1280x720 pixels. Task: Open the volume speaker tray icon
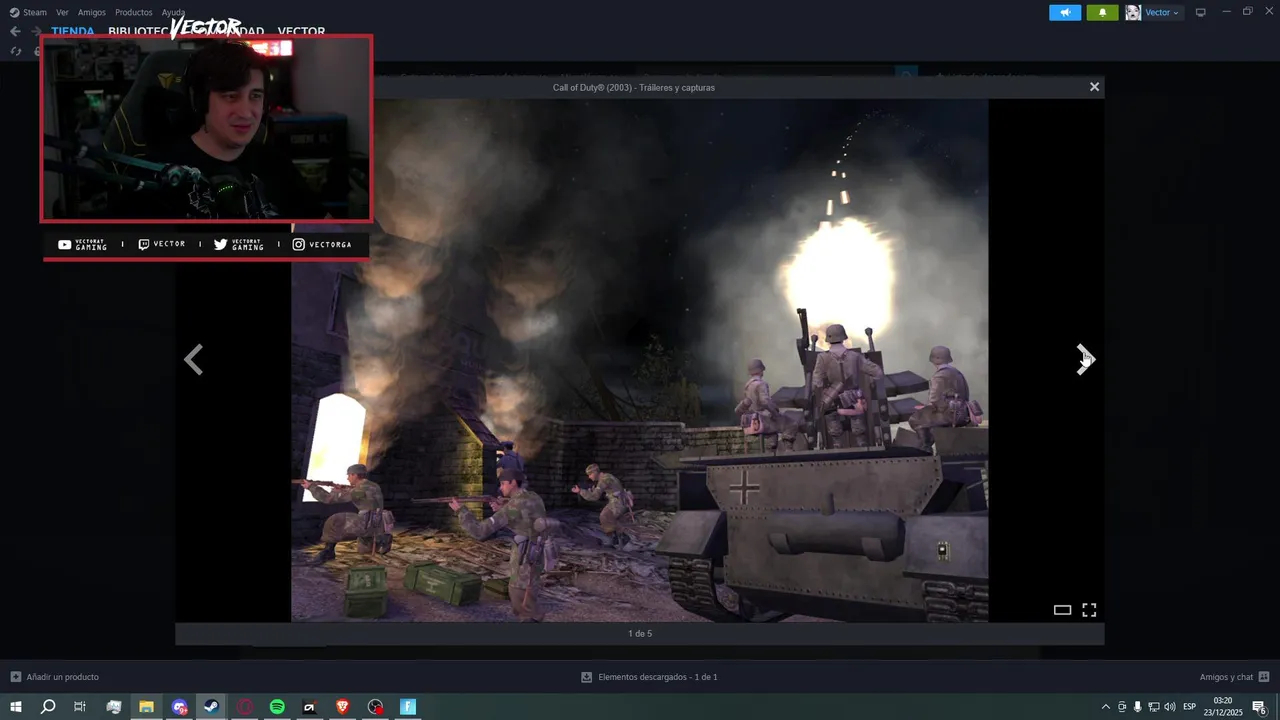(x=1169, y=707)
